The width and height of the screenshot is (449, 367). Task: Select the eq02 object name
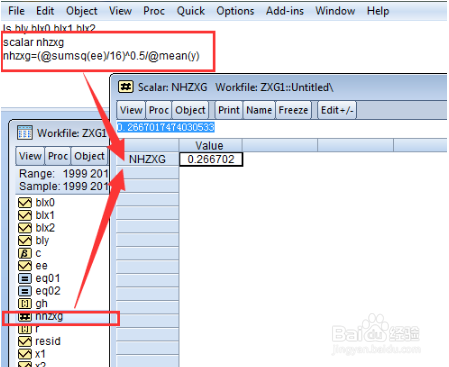point(48,291)
